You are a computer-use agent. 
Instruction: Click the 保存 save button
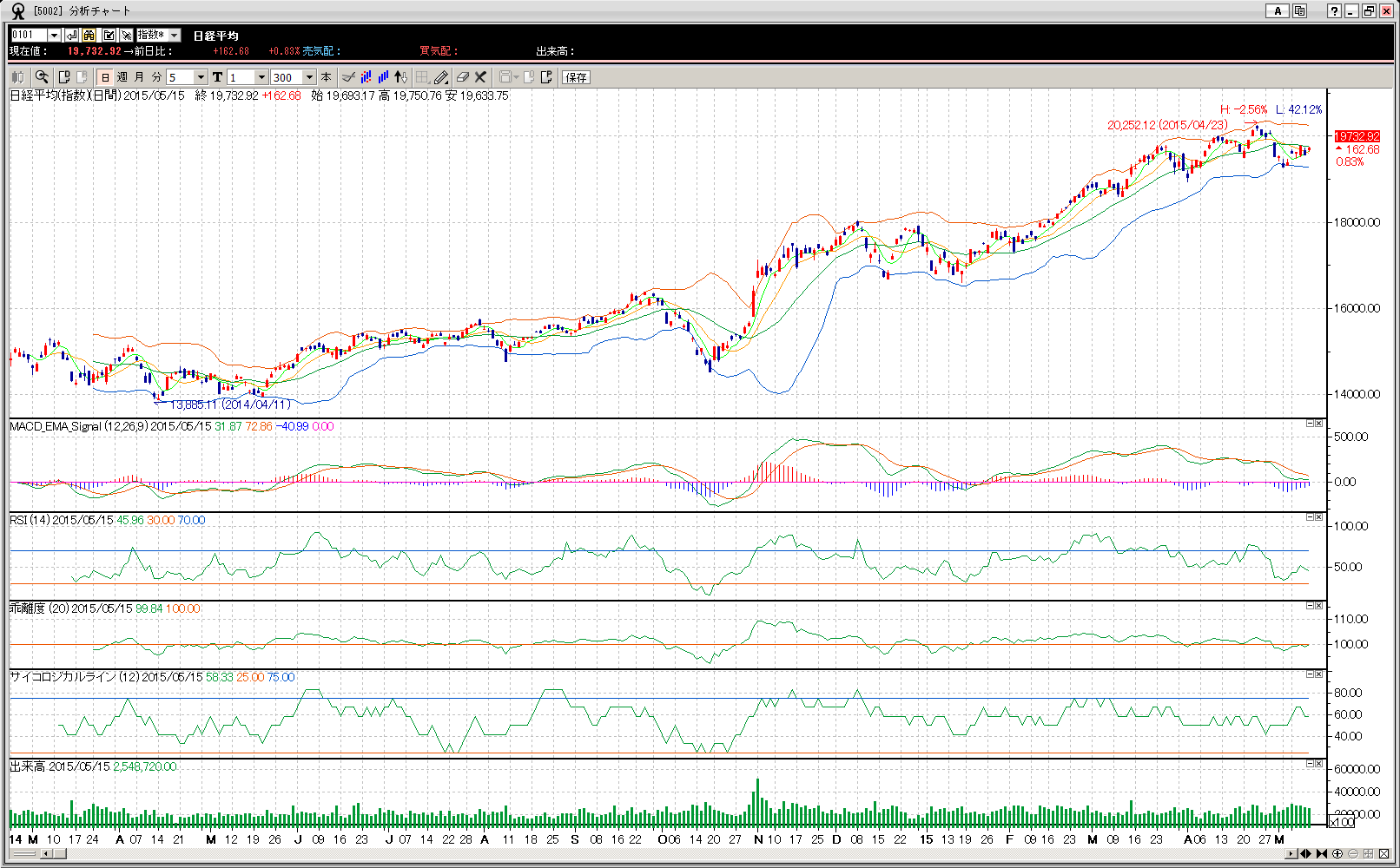pos(576,77)
